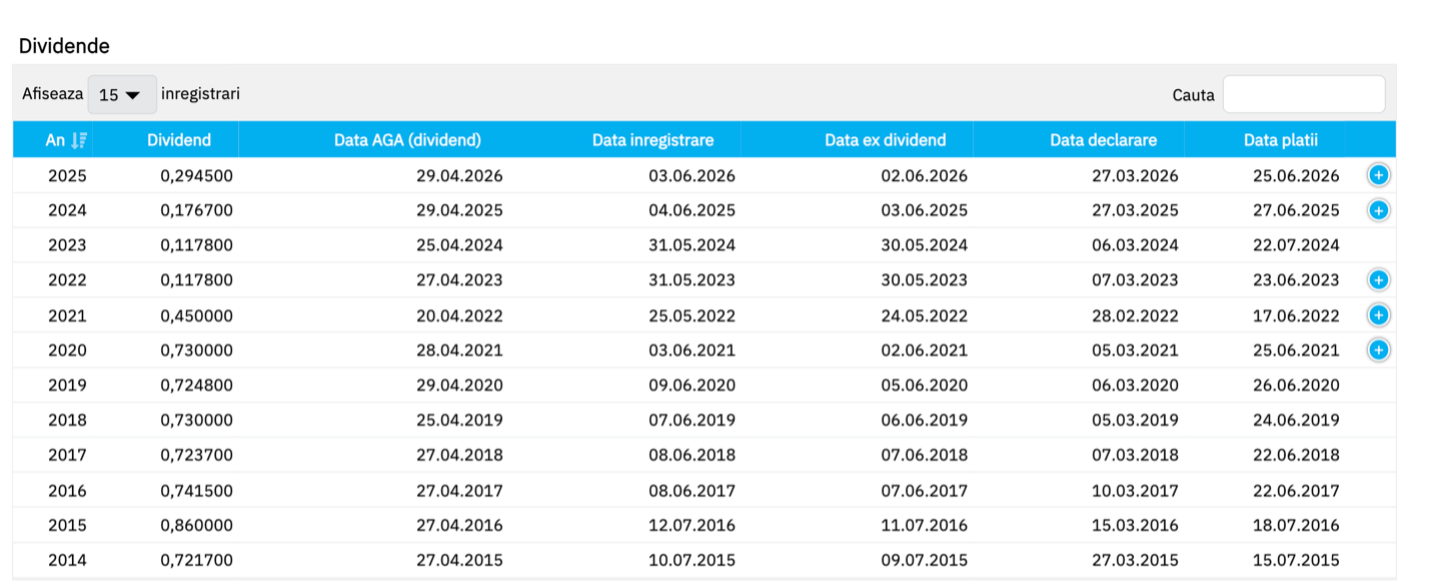The image size is (1430, 583).
Task: Click the payment date 23.06.2023
Action: 1296,280
